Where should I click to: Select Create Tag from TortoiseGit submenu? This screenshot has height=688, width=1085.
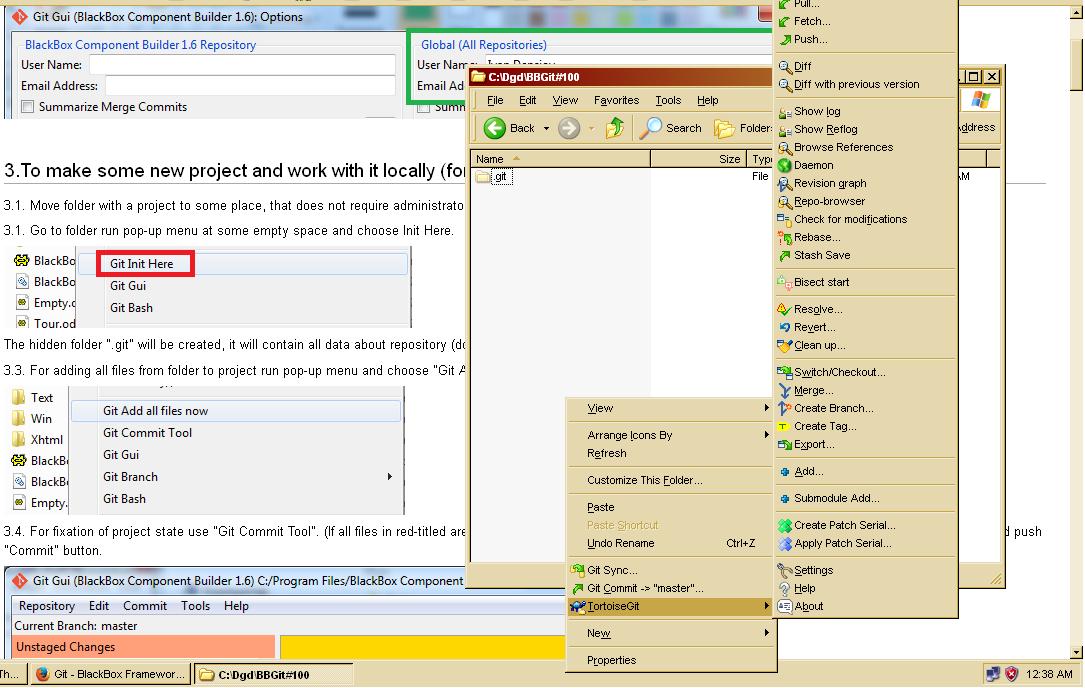tap(825, 426)
